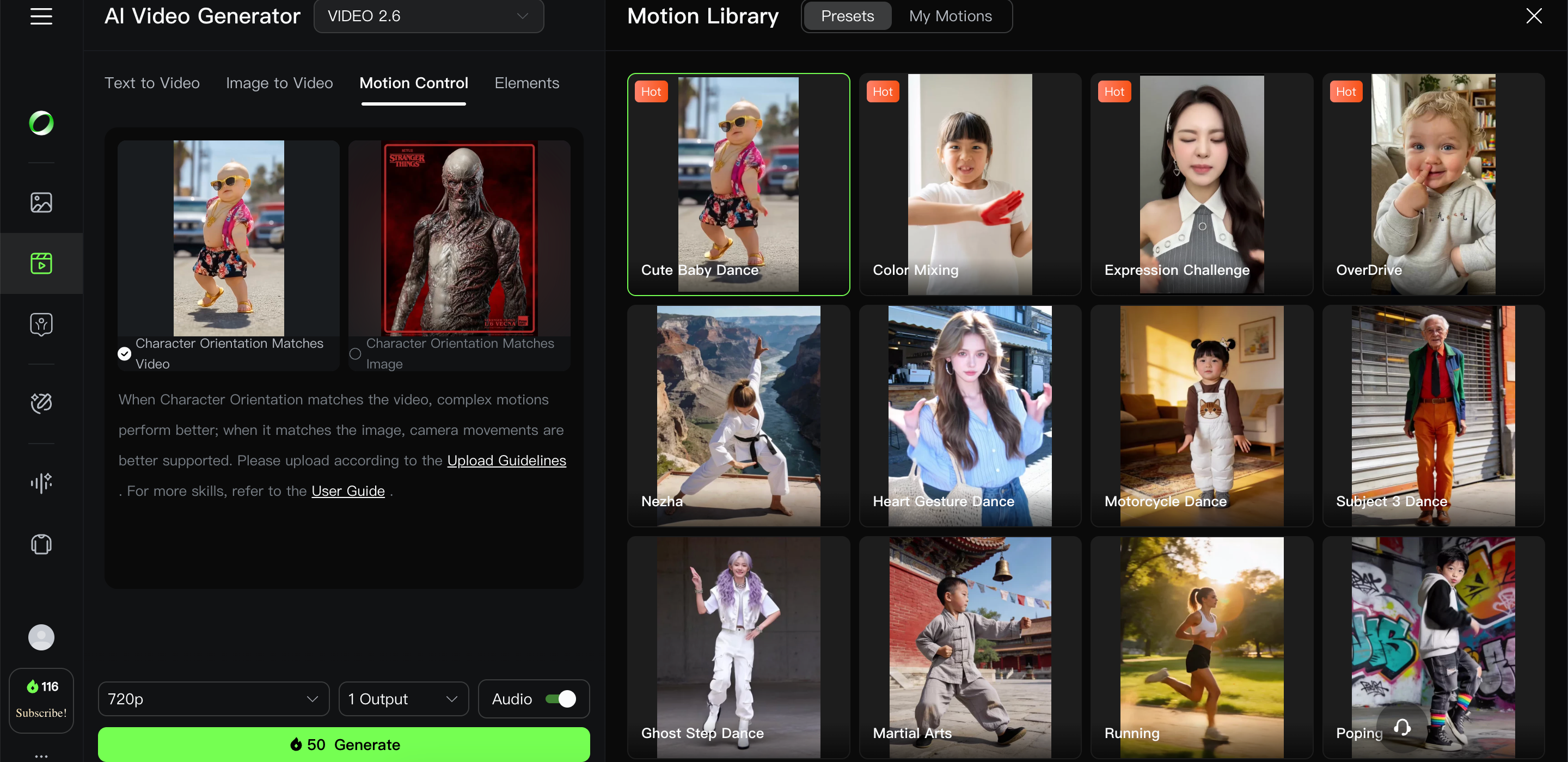Image resolution: width=1568 pixels, height=762 pixels.
Task: Open the motion capture tool in the sidebar
Action: pos(41,324)
